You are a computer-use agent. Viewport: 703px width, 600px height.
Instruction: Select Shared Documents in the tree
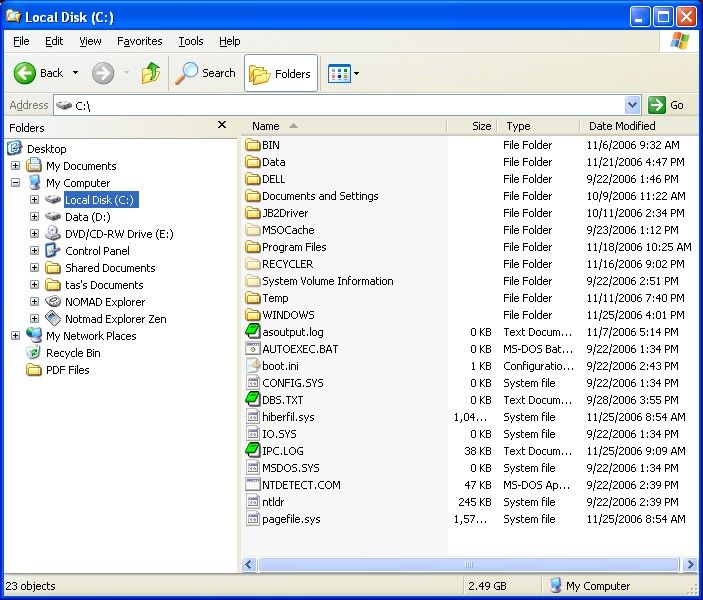click(110, 268)
